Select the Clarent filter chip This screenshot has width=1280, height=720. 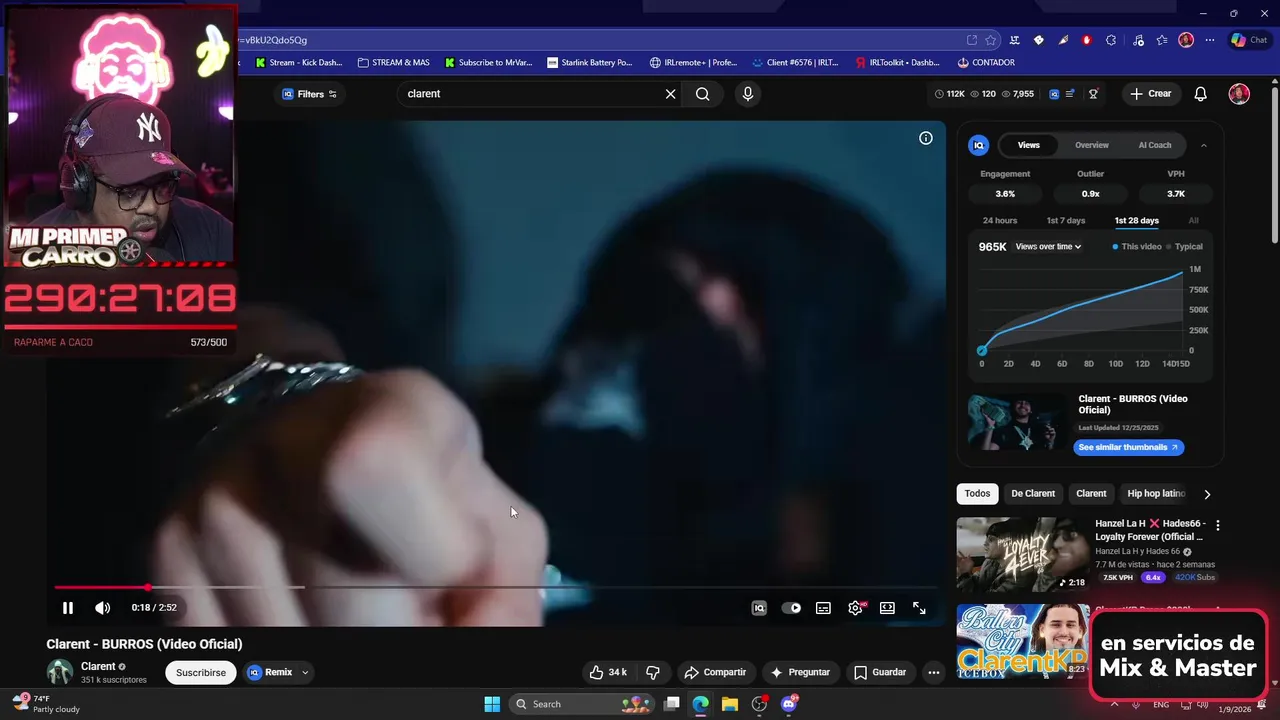(1091, 494)
